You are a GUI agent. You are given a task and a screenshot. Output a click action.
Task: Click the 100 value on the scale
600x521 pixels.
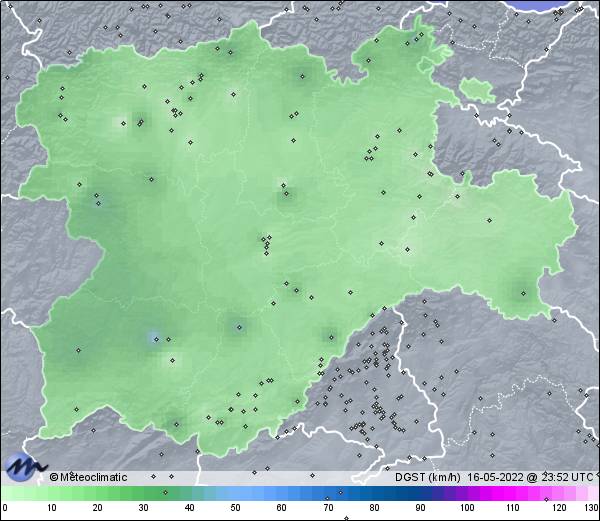(467, 508)
